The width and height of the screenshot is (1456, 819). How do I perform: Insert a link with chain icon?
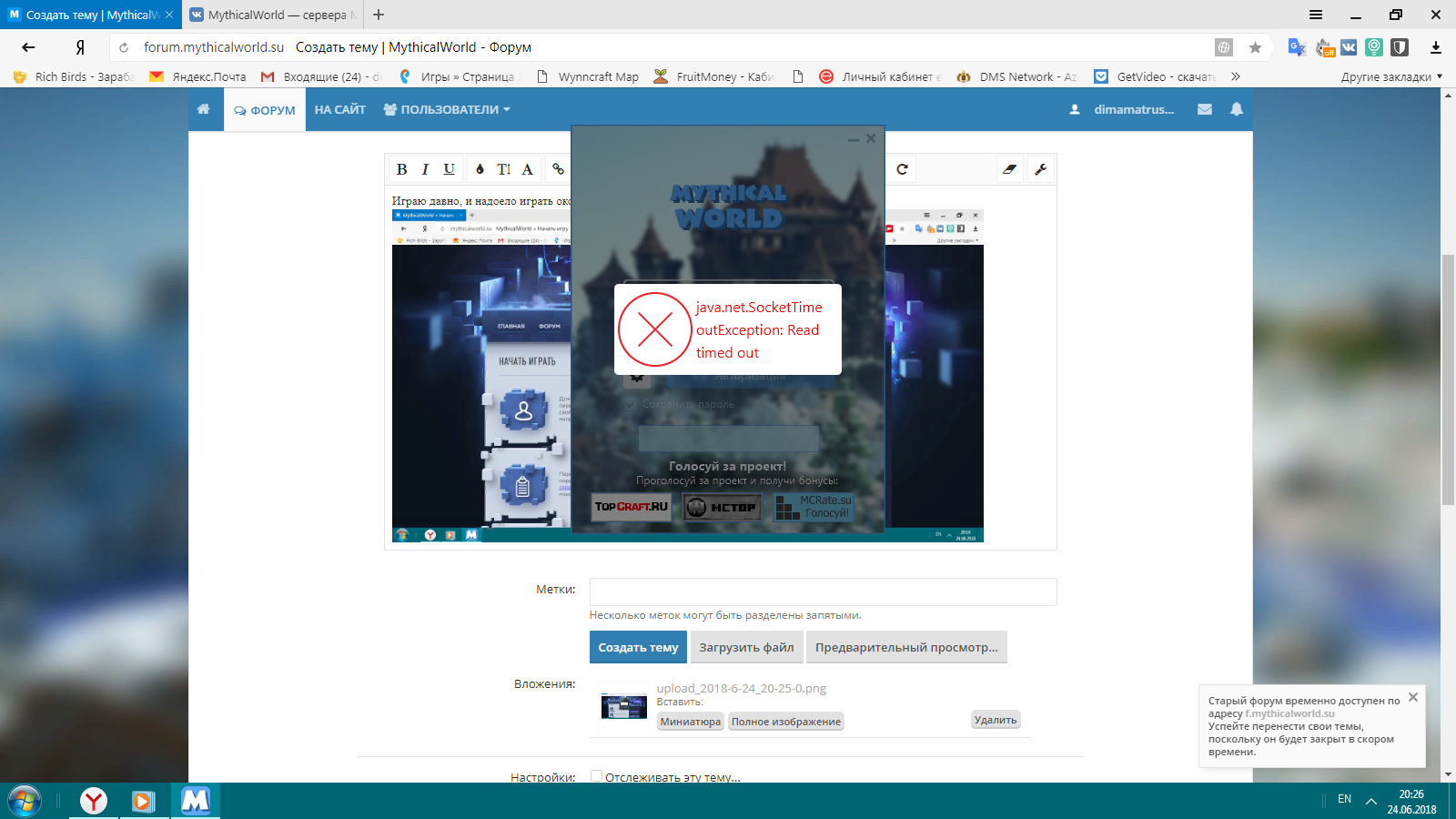point(558,169)
